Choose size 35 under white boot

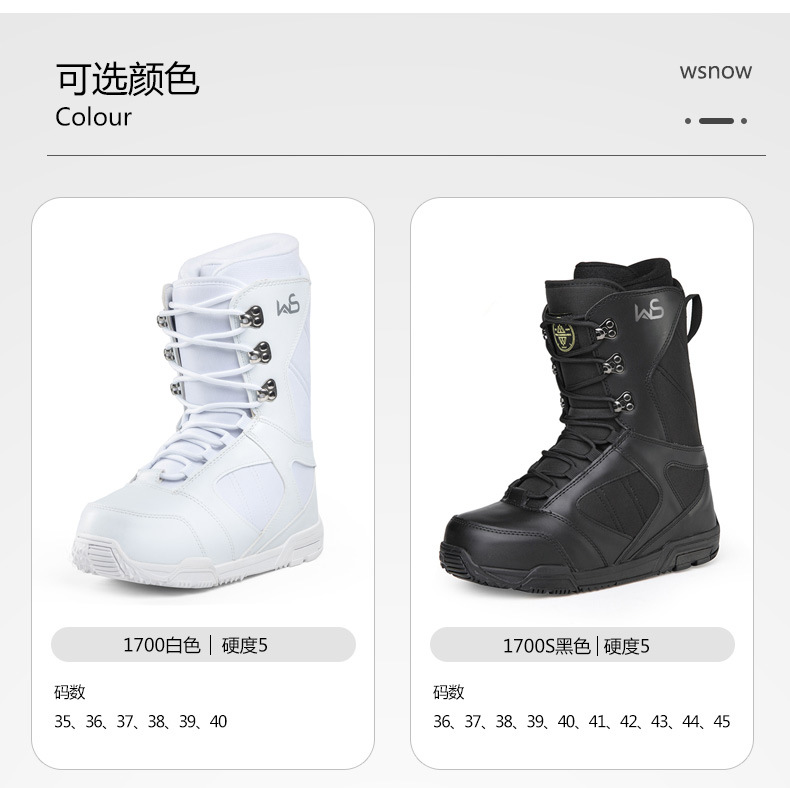pyautogui.click(x=63, y=721)
